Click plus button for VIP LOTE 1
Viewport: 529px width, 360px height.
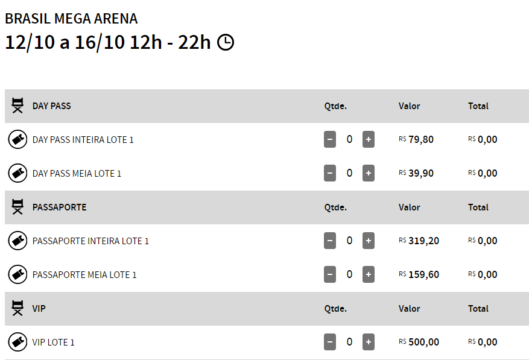coord(368,342)
